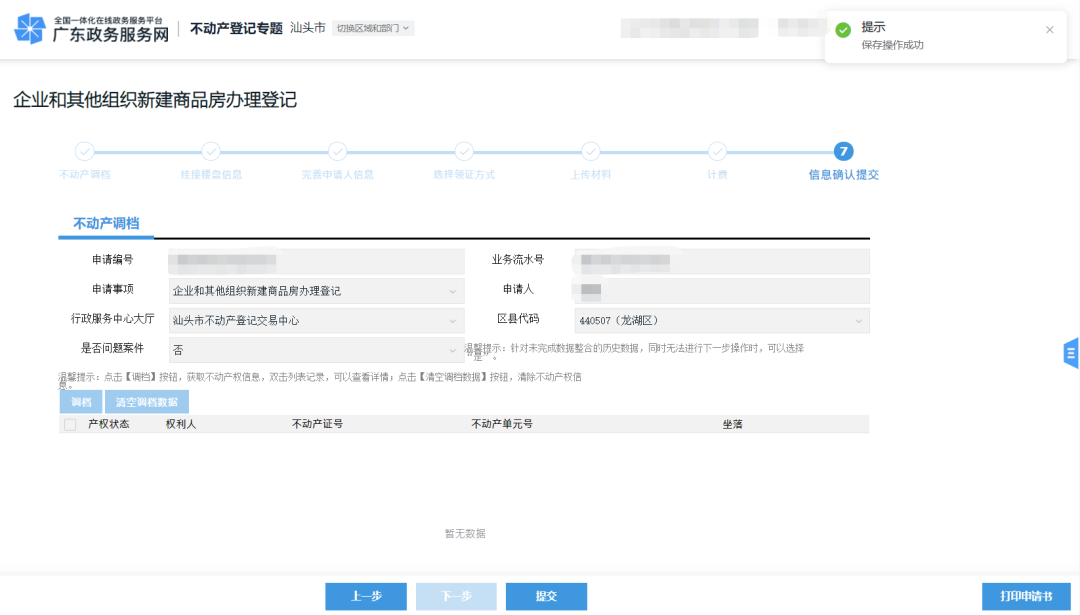The image size is (1080, 615).
Task: Click the checkmark icon on 上传材料 step
Action: [x=590, y=150]
